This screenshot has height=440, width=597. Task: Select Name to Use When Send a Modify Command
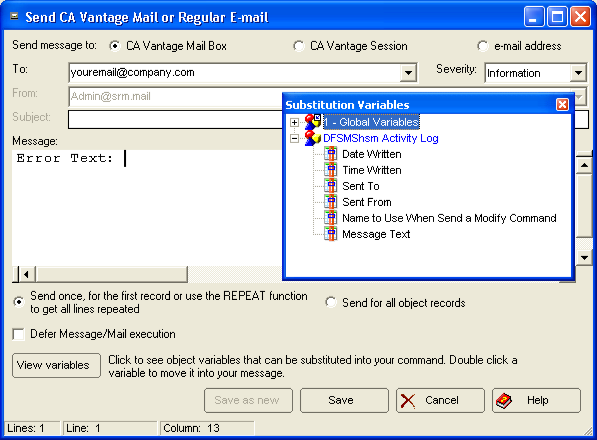[x=449, y=218]
